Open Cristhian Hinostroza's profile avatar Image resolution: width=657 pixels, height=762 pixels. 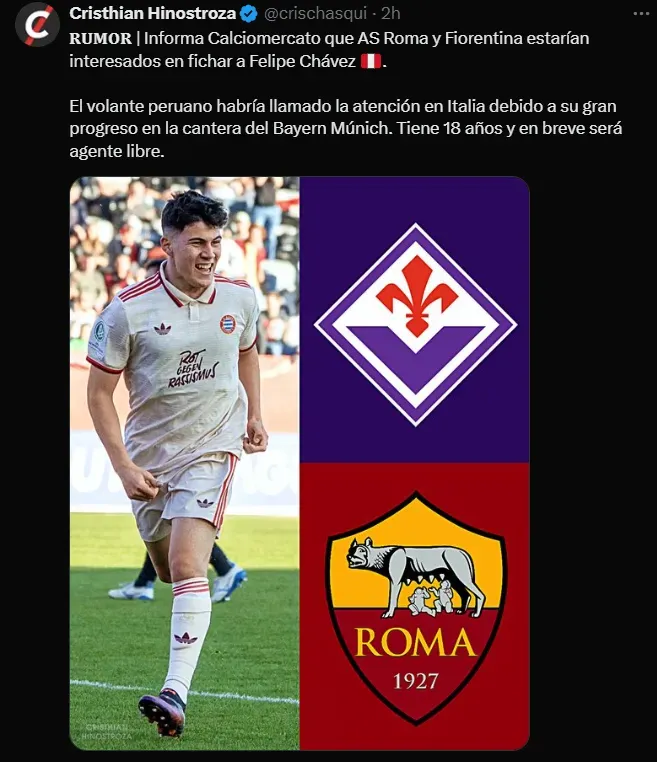point(37,25)
